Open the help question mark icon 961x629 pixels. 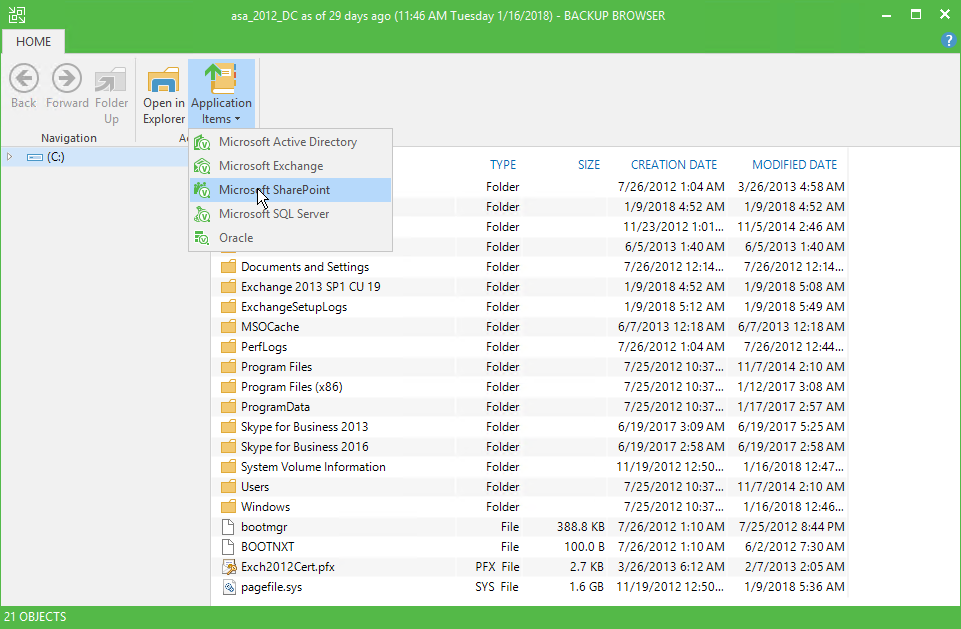coord(949,40)
